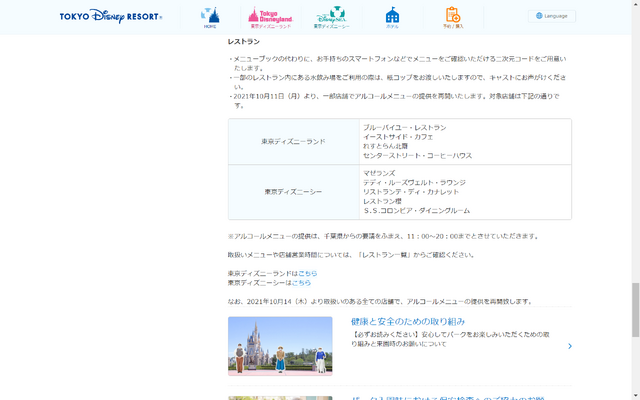Select the リストランテ・ディ・カナレット entry
This screenshot has height=400, width=640.
411,192
